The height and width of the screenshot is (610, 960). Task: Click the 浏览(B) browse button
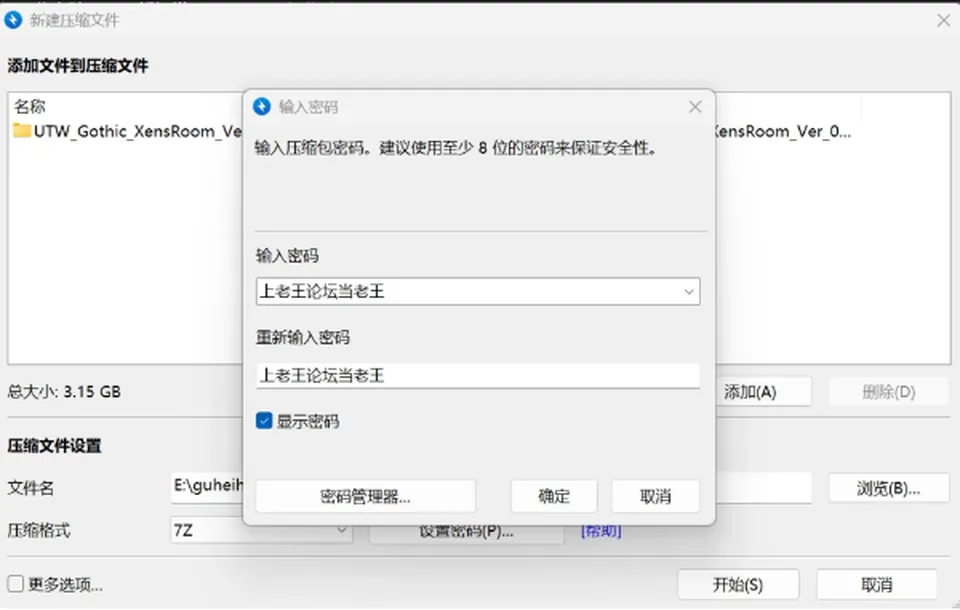889,488
